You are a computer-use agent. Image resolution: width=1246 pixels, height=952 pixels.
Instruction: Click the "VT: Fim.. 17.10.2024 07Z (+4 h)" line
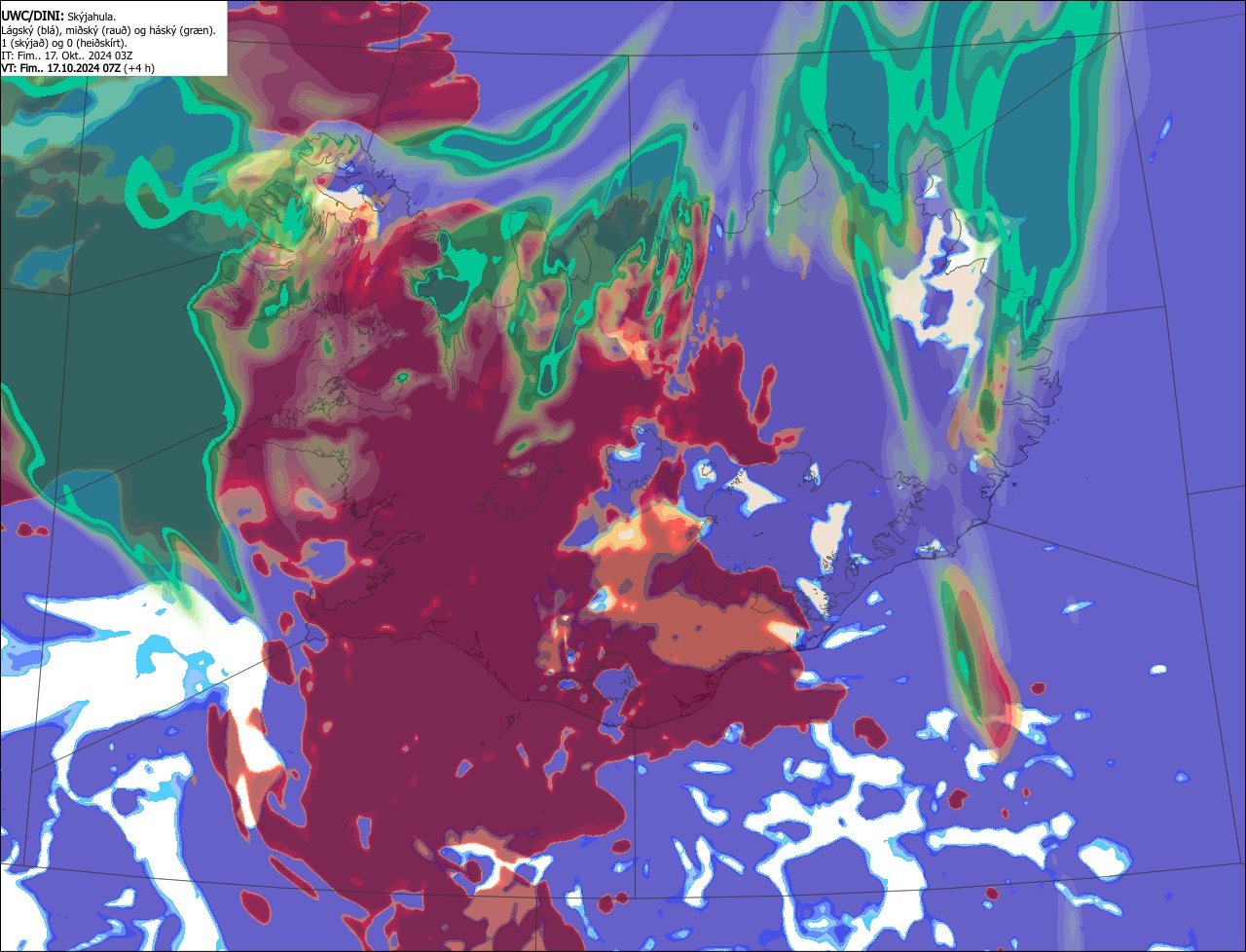78,68
